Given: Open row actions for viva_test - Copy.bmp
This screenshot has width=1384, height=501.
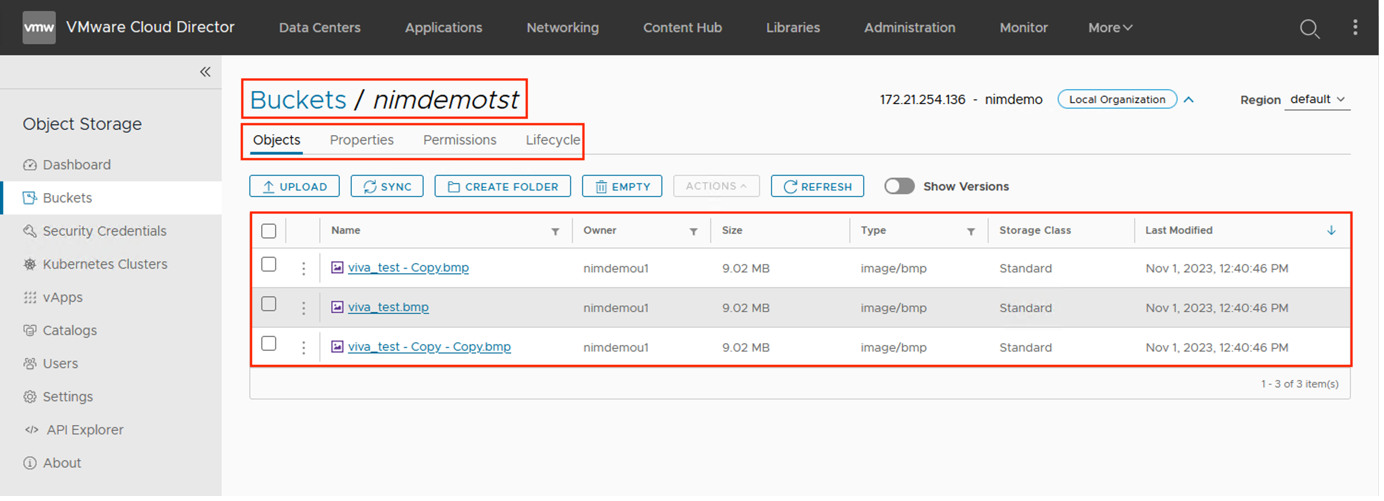Looking at the screenshot, I should tap(303, 269).
